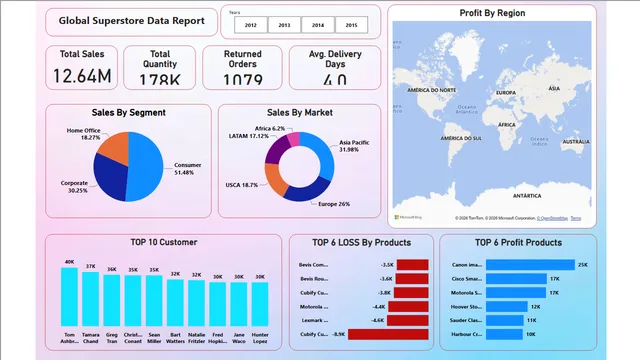
Task: Click the Sauder Clas... 11K profit bar
Action: (x=504, y=320)
